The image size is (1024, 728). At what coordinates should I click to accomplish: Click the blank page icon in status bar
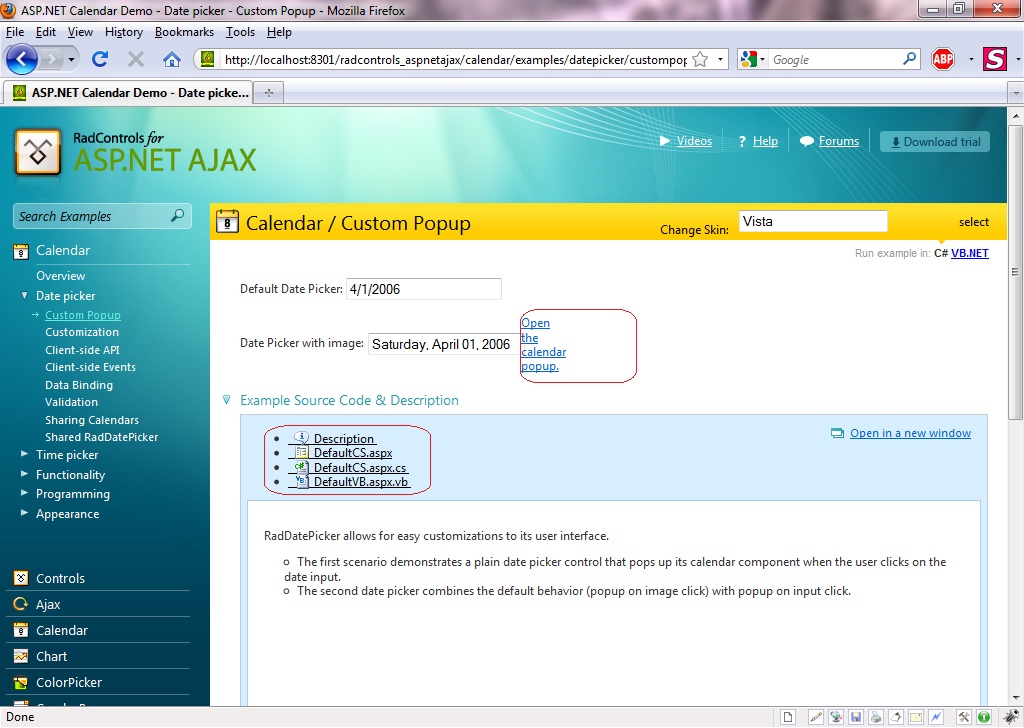pyautogui.click(x=788, y=717)
